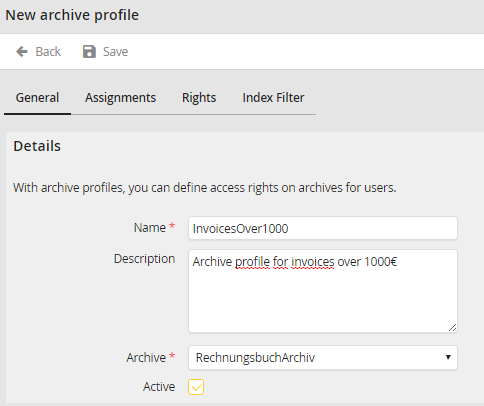Click the 'Description' field label
484x406 pixels.
(x=145, y=259)
